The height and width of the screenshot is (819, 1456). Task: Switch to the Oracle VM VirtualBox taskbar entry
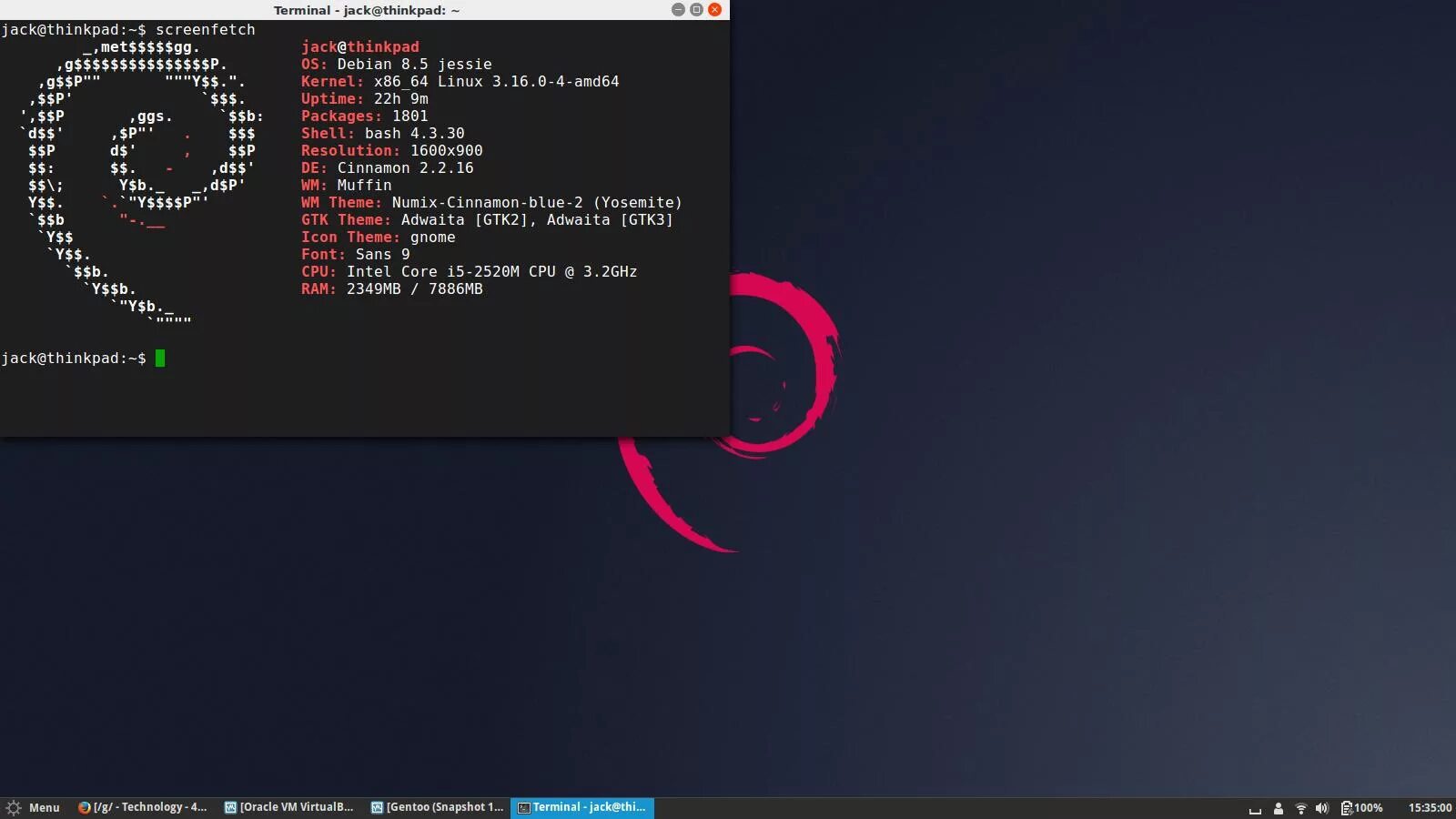click(x=289, y=807)
